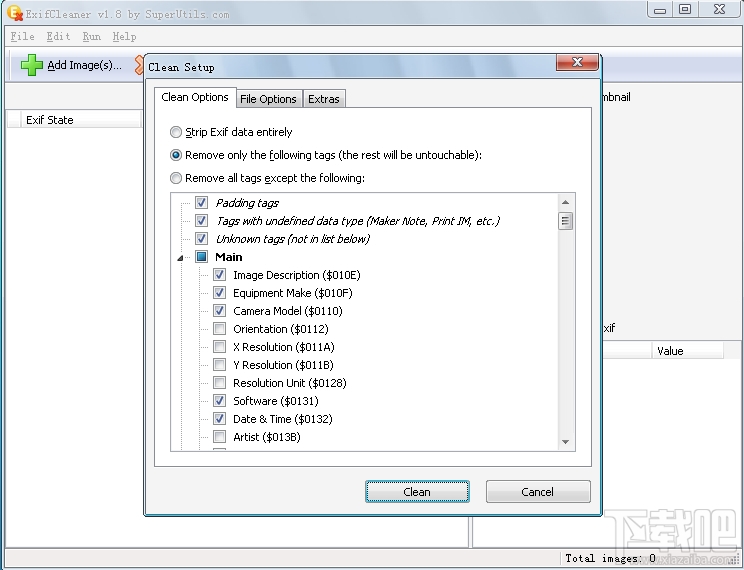Check the Y Resolution ($011B) checkbox
744x570 pixels.
click(x=219, y=365)
